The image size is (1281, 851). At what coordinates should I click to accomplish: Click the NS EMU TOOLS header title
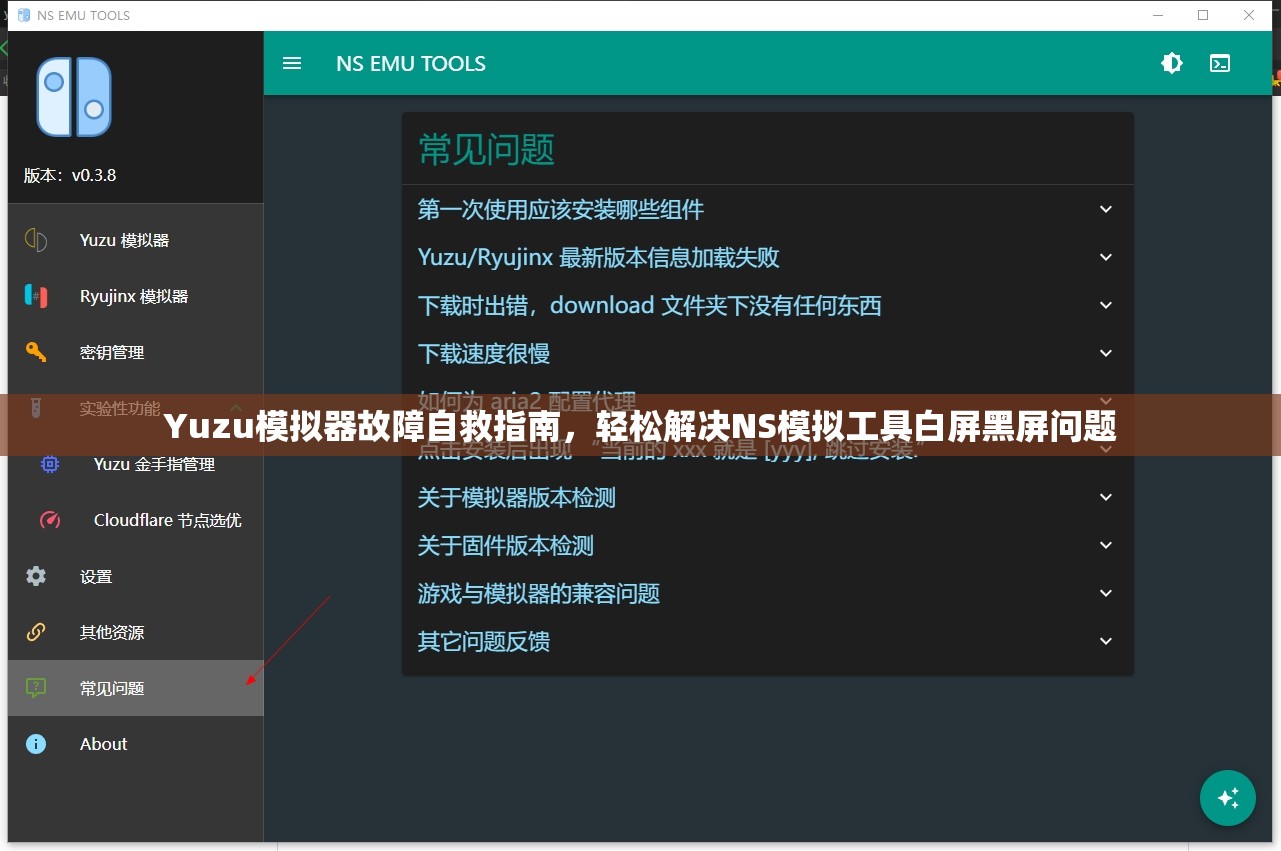click(411, 63)
